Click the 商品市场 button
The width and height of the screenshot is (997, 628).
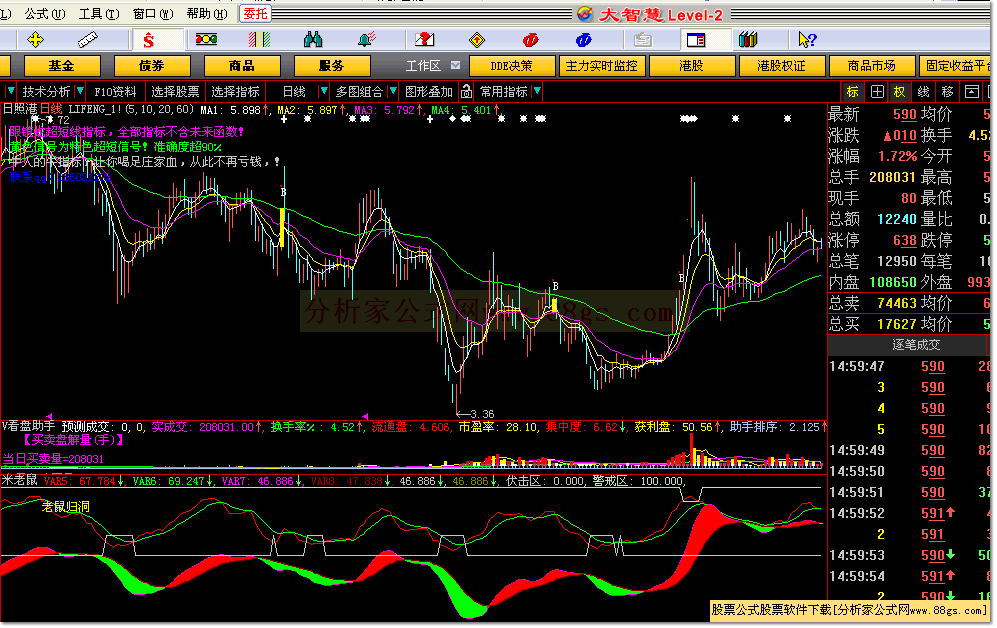coord(872,65)
